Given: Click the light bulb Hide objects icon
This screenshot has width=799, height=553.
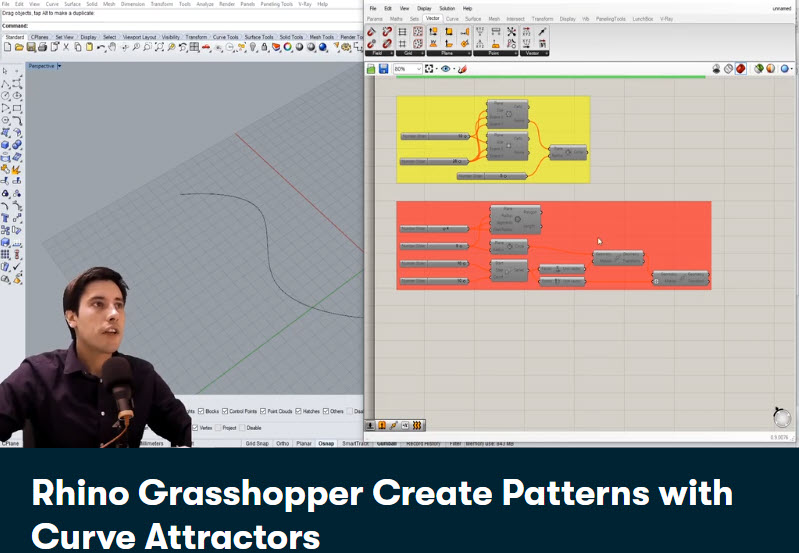Looking at the screenshot, I should tap(253, 47).
